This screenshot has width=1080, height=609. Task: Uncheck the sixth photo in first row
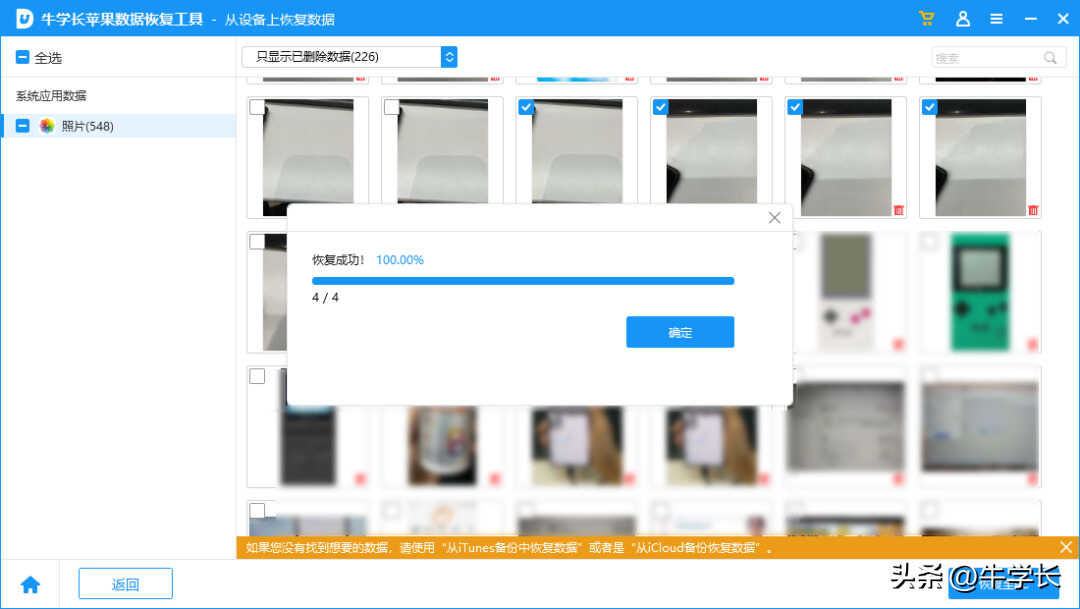(x=929, y=107)
